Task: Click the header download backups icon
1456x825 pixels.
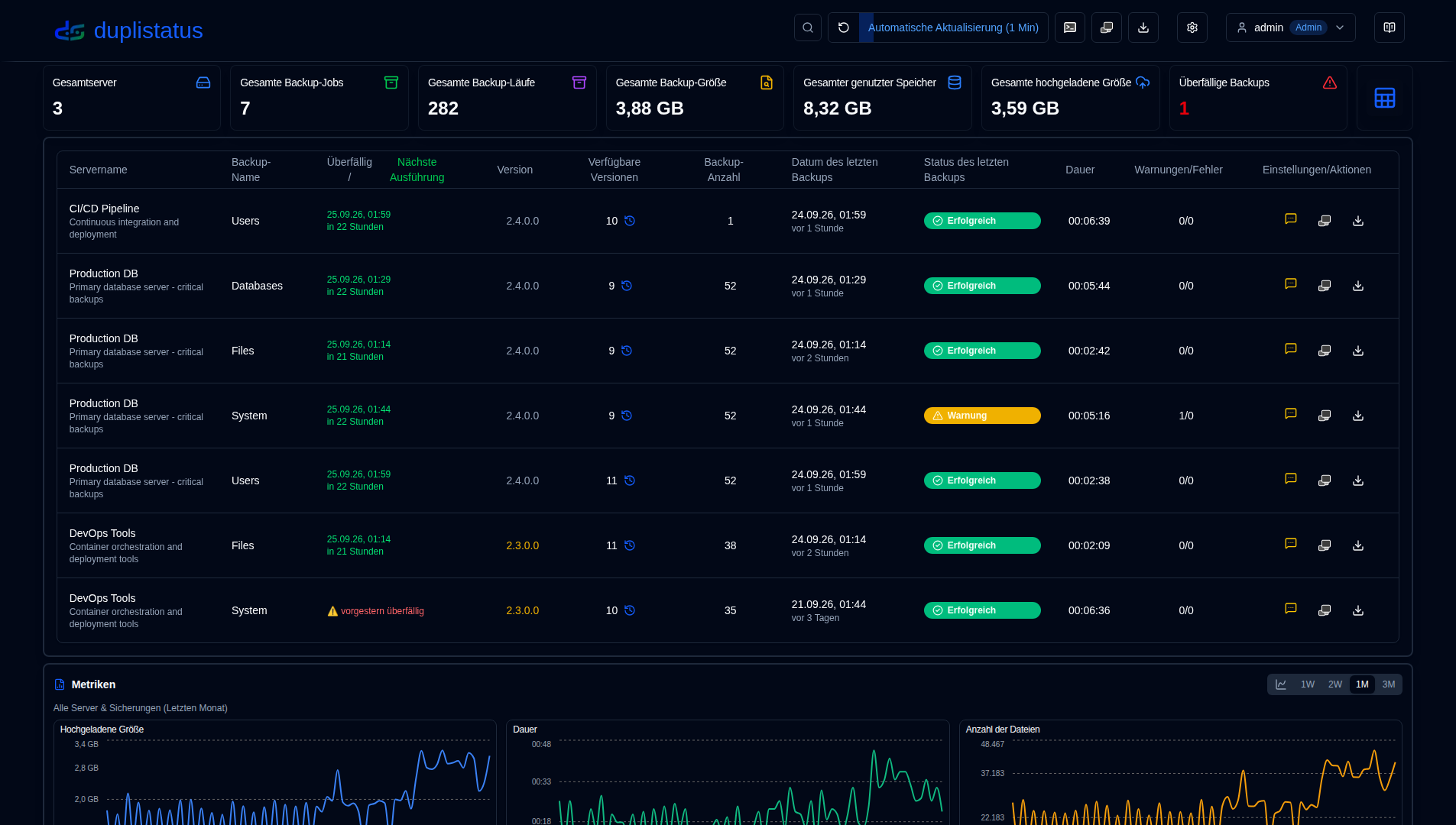Action: pyautogui.click(x=1143, y=27)
